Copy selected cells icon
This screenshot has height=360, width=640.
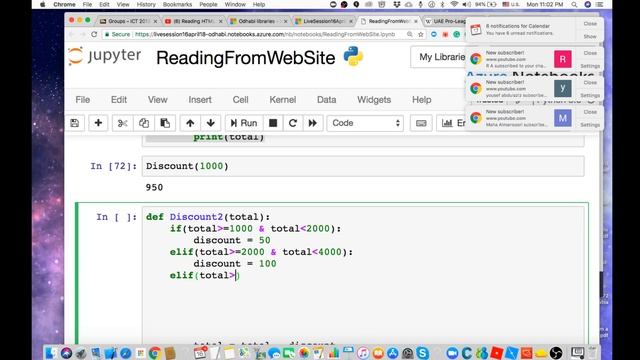click(x=144, y=123)
